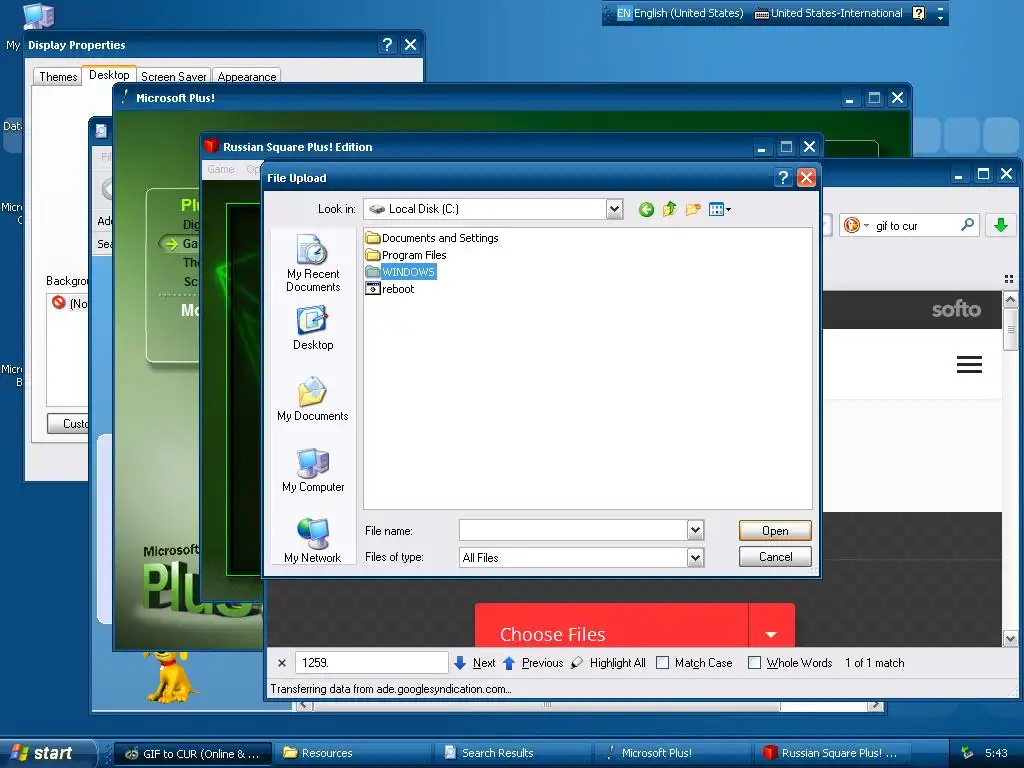Screen dimensions: 1024x768
Task: Find Next match
Action: point(475,663)
